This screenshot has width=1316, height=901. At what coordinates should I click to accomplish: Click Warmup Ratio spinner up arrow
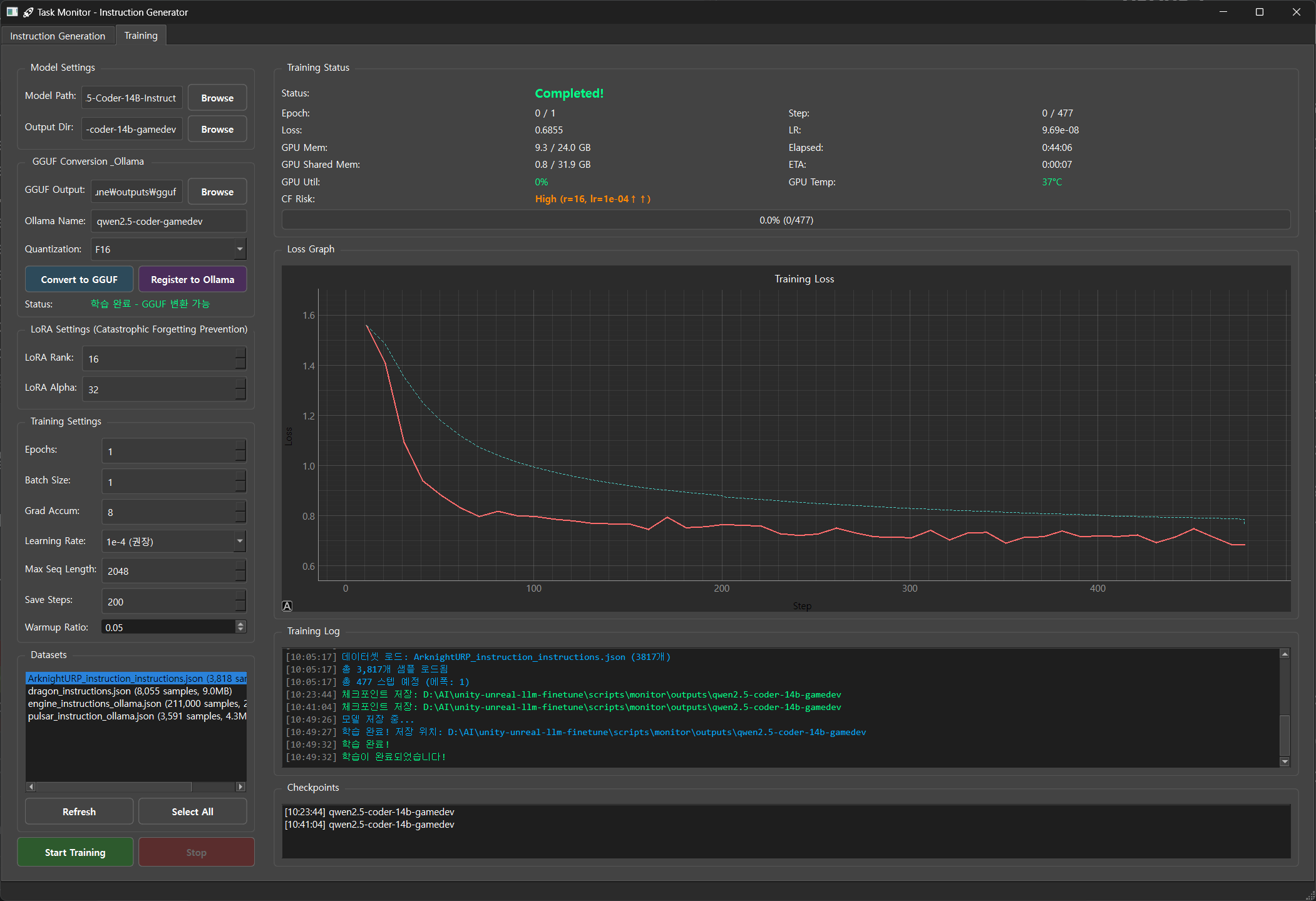click(240, 624)
